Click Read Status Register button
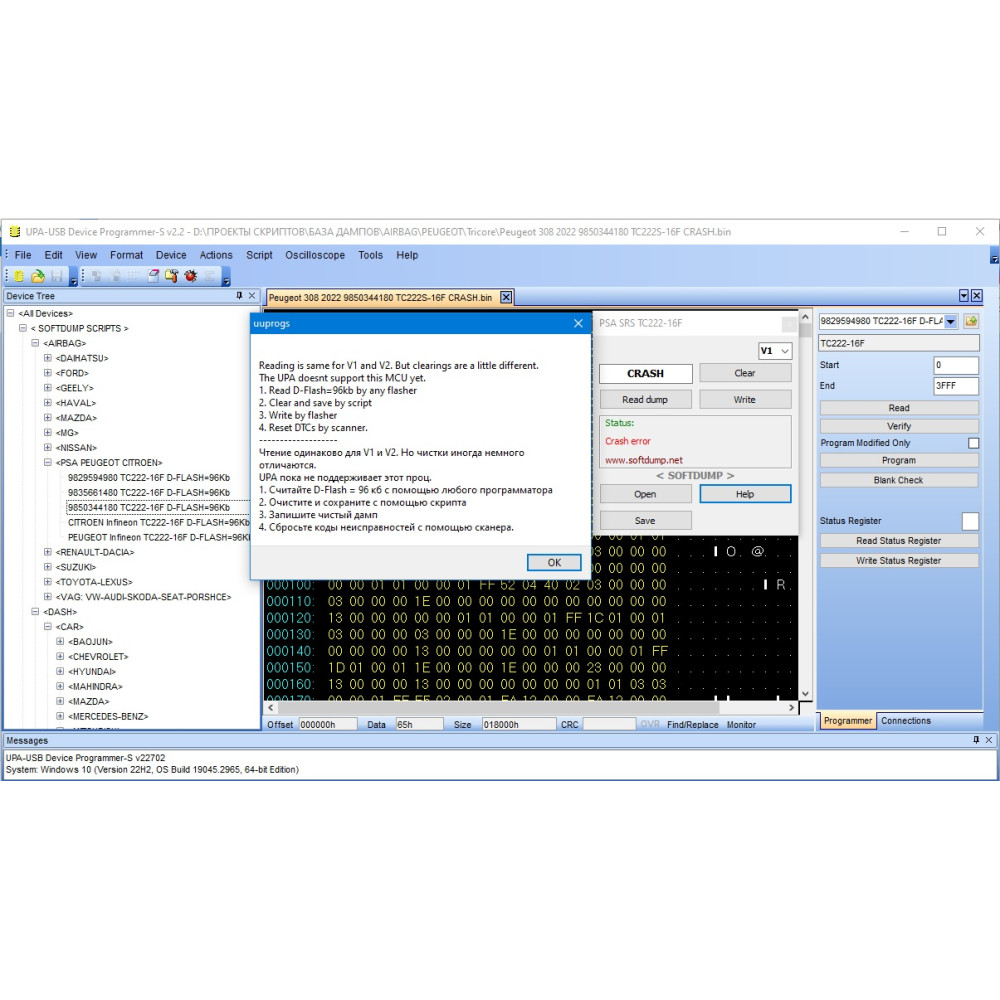The height and width of the screenshot is (1000, 1000). click(899, 541)
